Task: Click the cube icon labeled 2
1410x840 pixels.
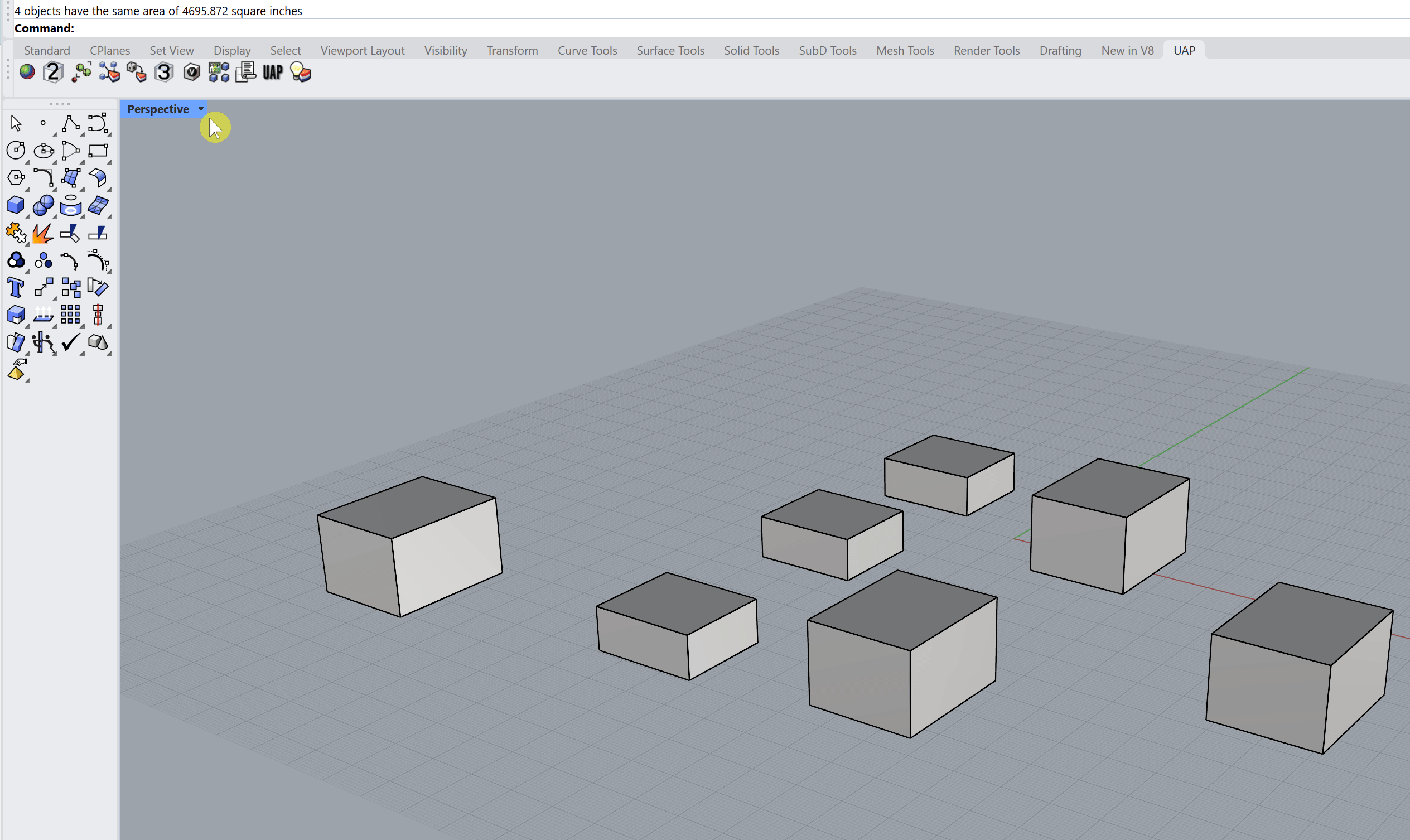Action: point(53,73)
